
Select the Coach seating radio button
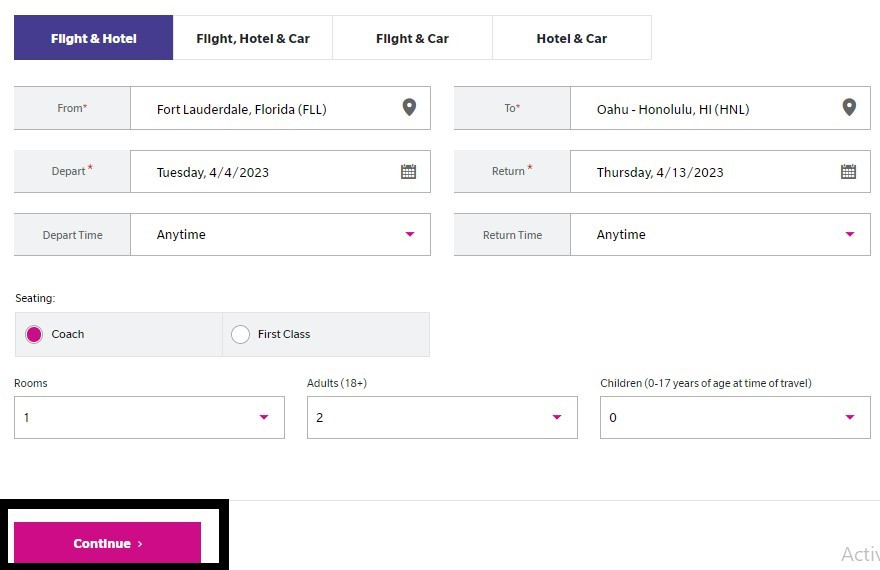click(34, 334)
